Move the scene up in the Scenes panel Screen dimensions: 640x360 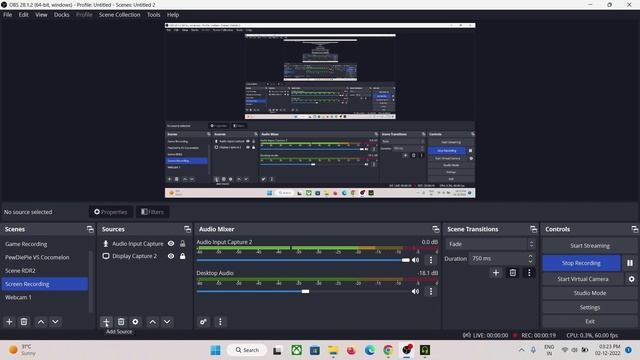pyautogui.click(x=41, y=322)
